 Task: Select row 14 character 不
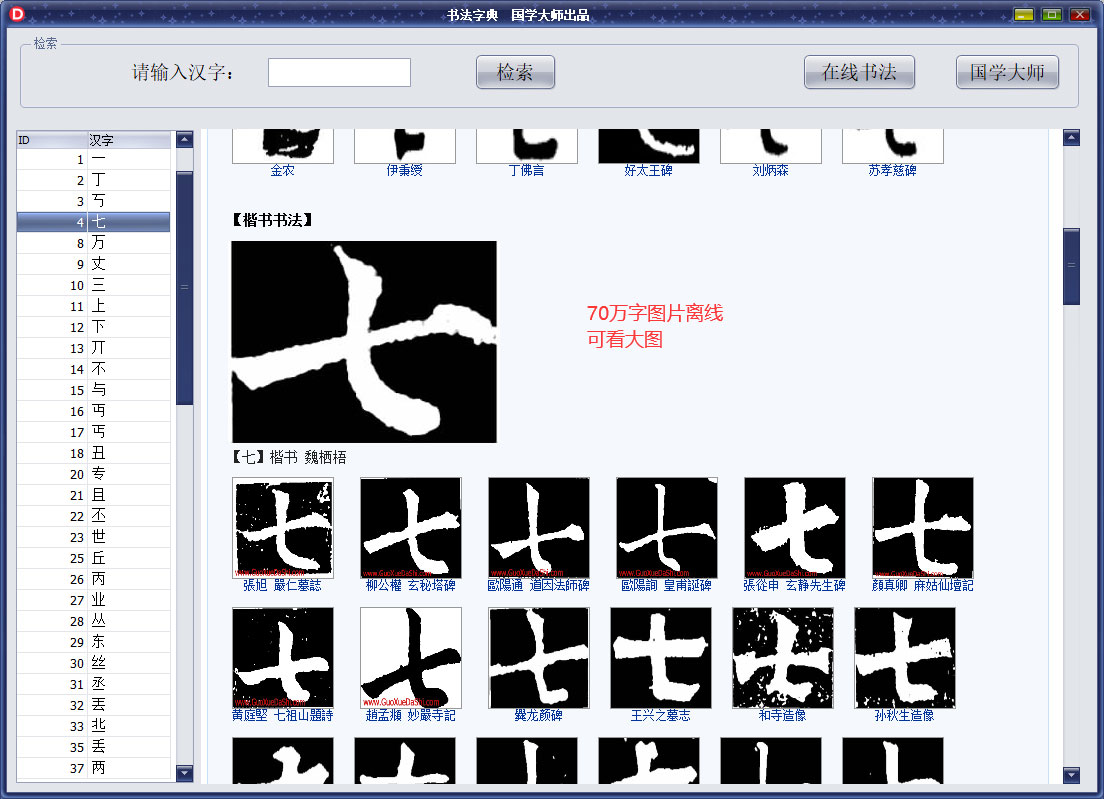(94, 370)
